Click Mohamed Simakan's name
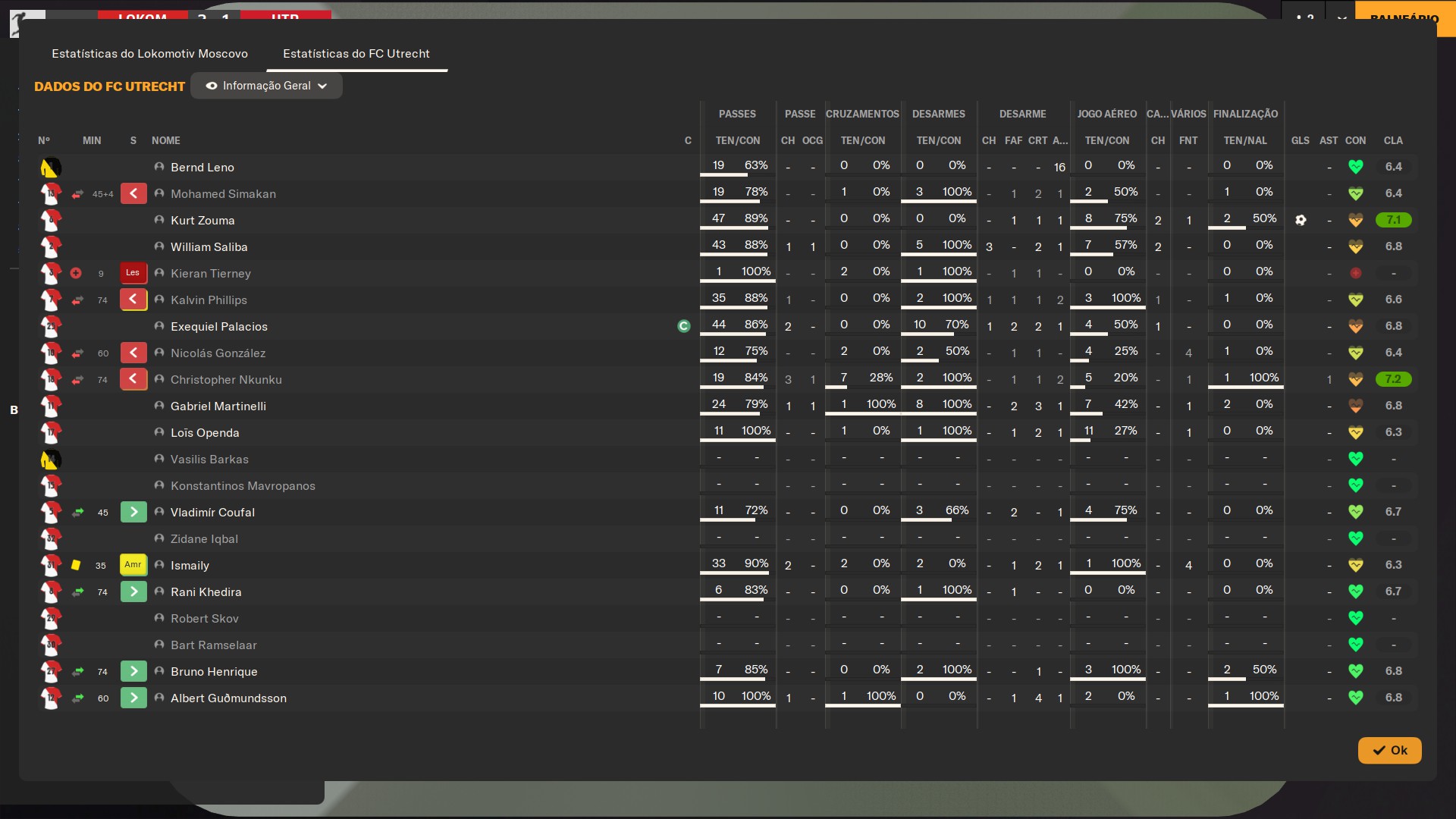 [223, 193]
